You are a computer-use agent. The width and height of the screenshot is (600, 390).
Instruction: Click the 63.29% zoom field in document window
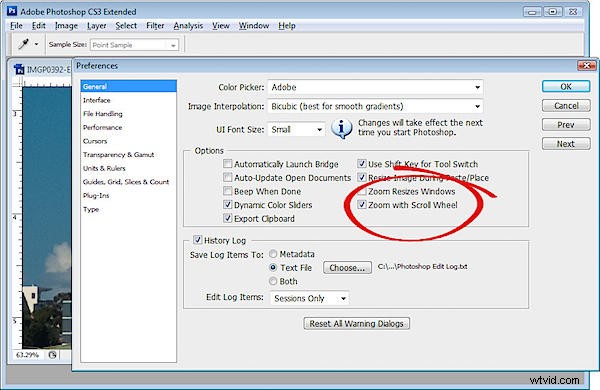pos(27,355)
